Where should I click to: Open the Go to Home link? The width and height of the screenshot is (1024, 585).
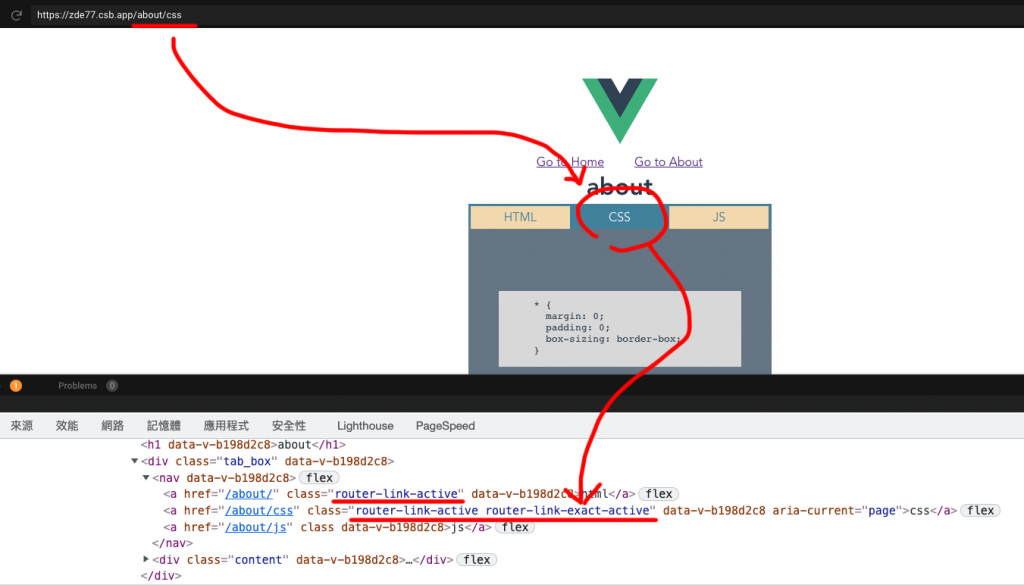569,162
